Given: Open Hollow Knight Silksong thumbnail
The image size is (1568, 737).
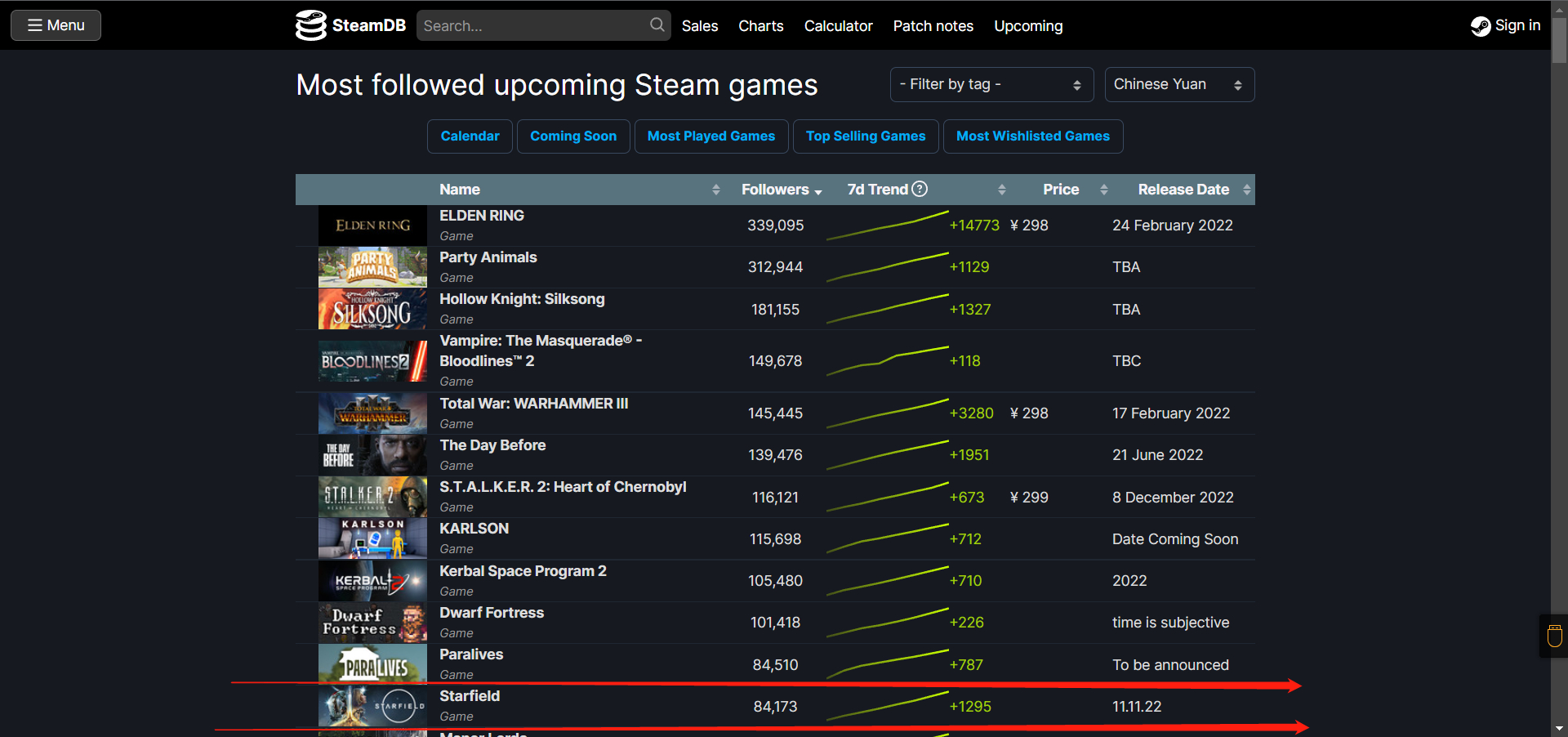Looking at the screenshot, I should click(x=372, y=310).
